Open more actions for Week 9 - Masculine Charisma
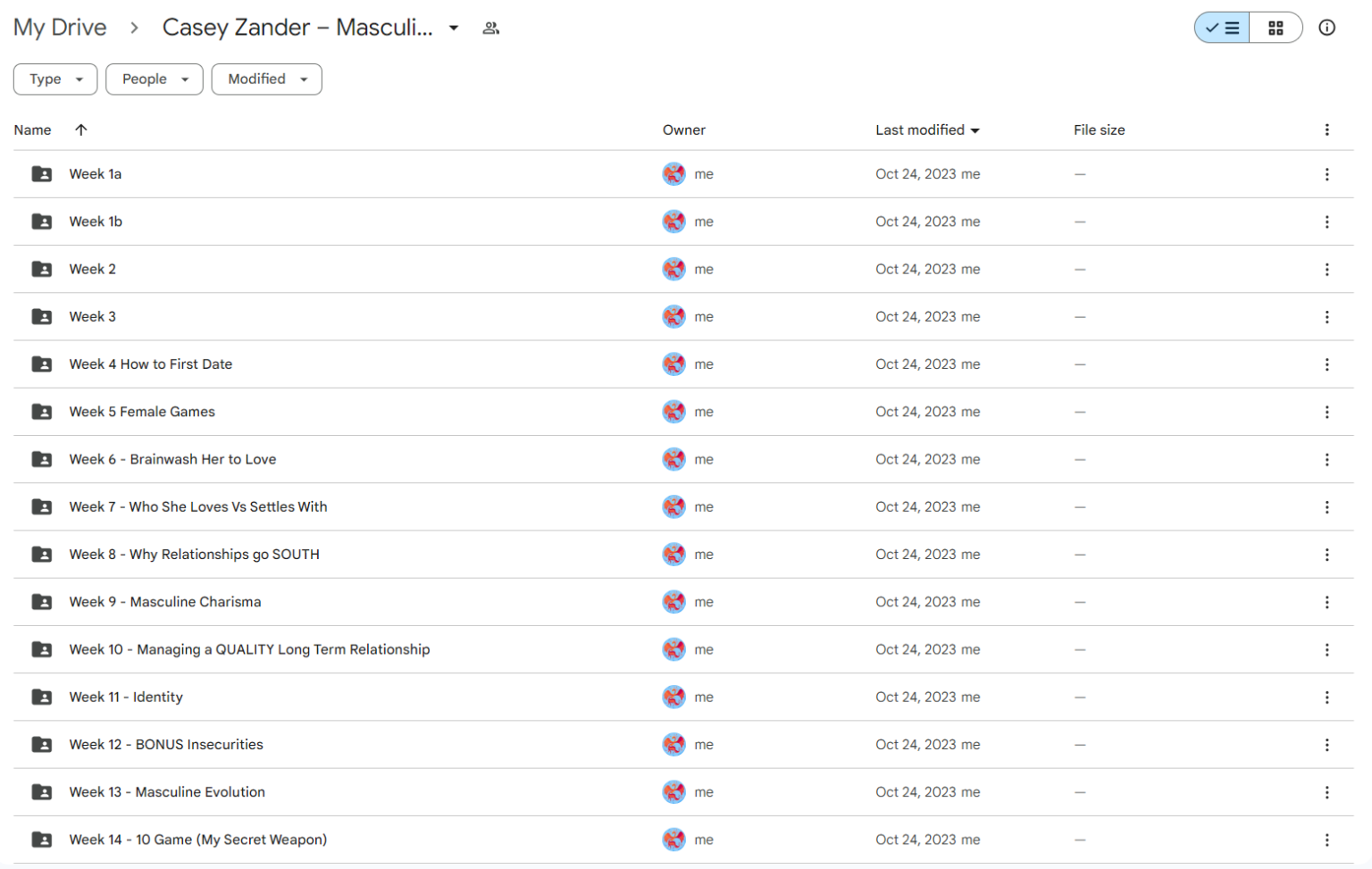The image size is (1372, 869). 1326,603
